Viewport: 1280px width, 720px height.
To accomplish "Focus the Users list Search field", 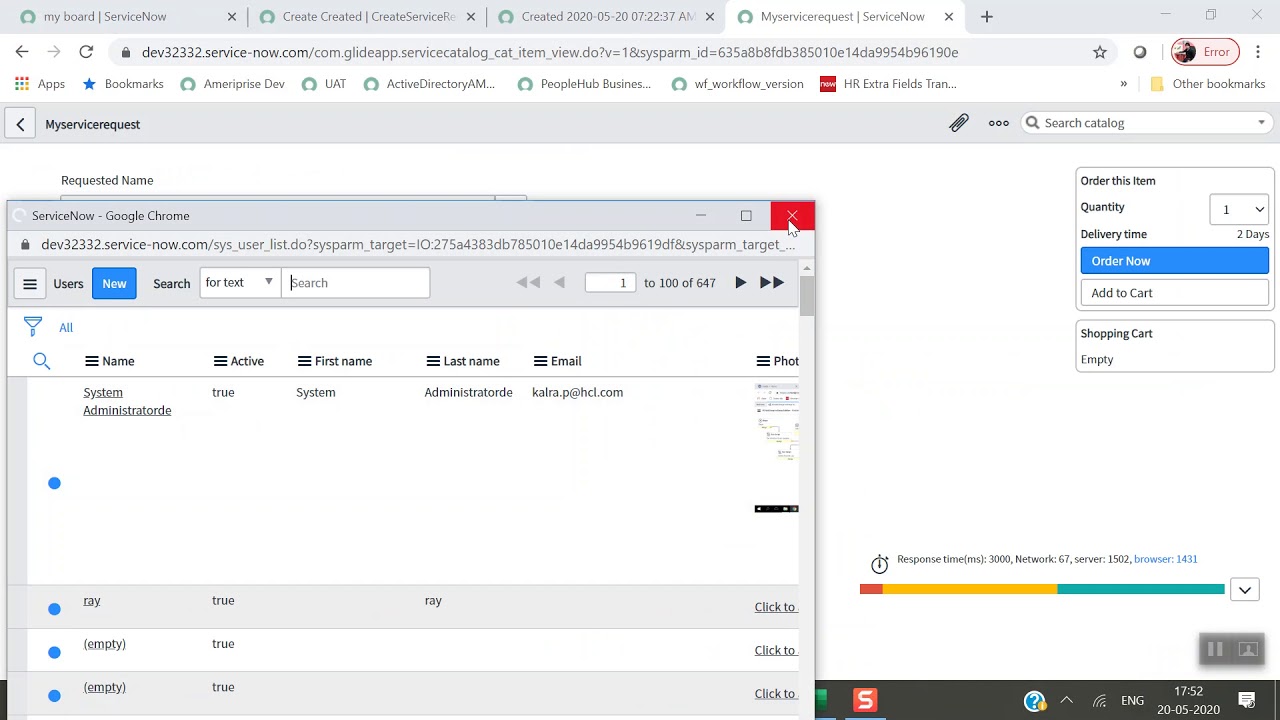I will (356, 283).
